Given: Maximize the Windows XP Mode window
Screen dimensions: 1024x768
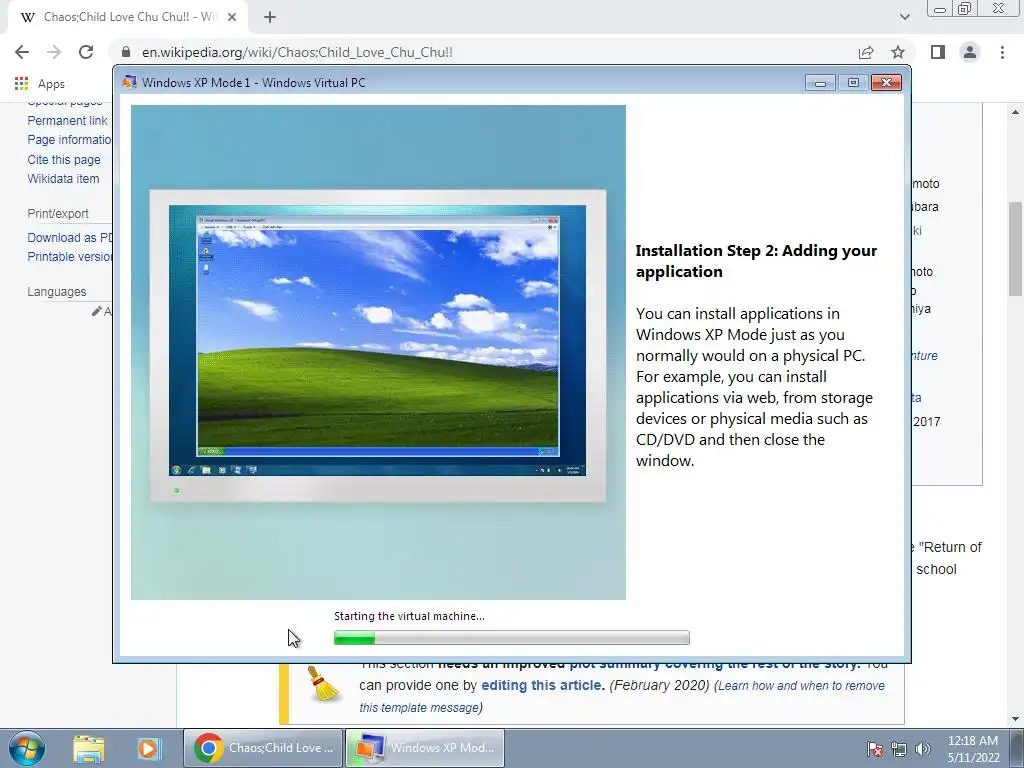Looking at the screenshot, I should pos(853,83).
